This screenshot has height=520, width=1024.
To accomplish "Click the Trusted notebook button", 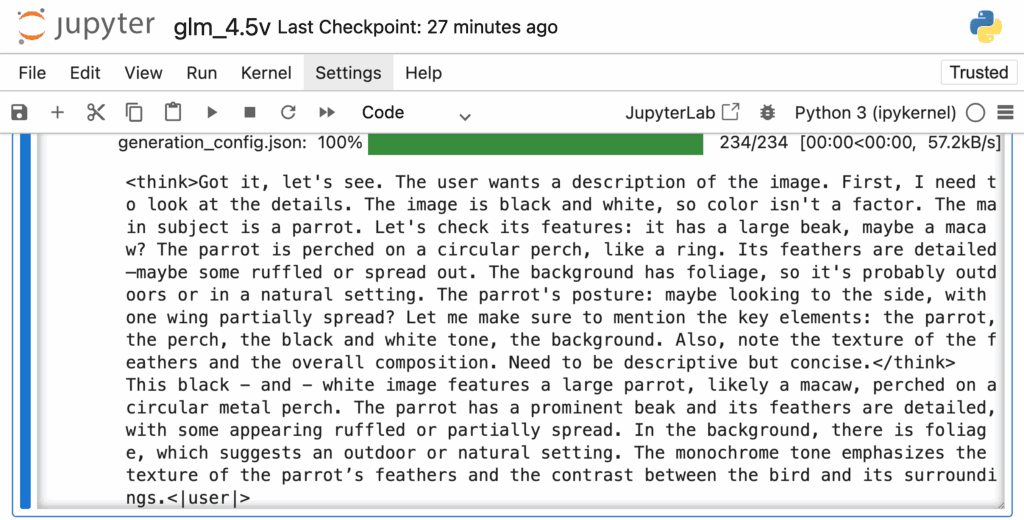I will [978, 73].
